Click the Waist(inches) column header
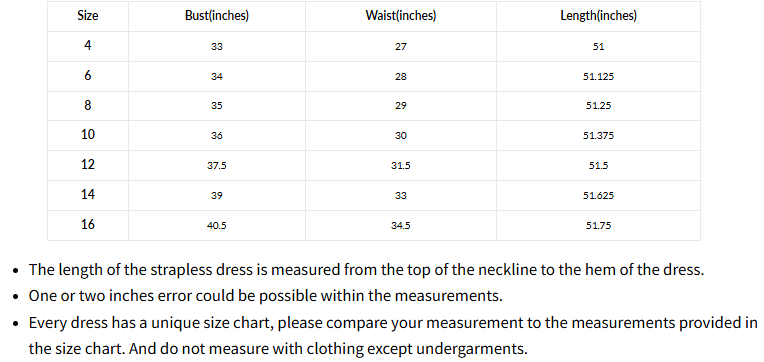The image size is (764, 362). pyautogui.click(x=401, y=16)
